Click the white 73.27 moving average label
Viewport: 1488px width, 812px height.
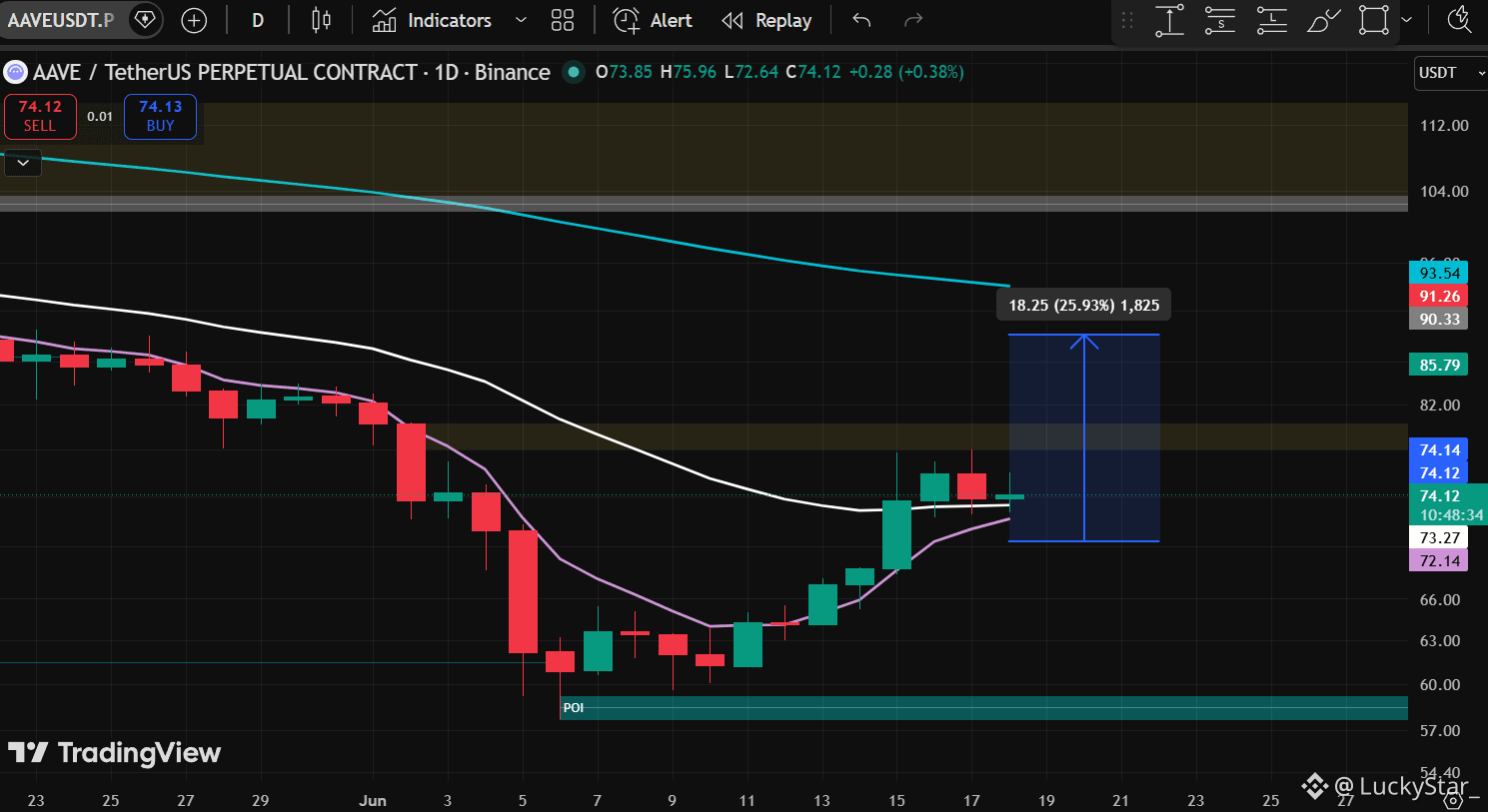click(x=1439, y=538)
